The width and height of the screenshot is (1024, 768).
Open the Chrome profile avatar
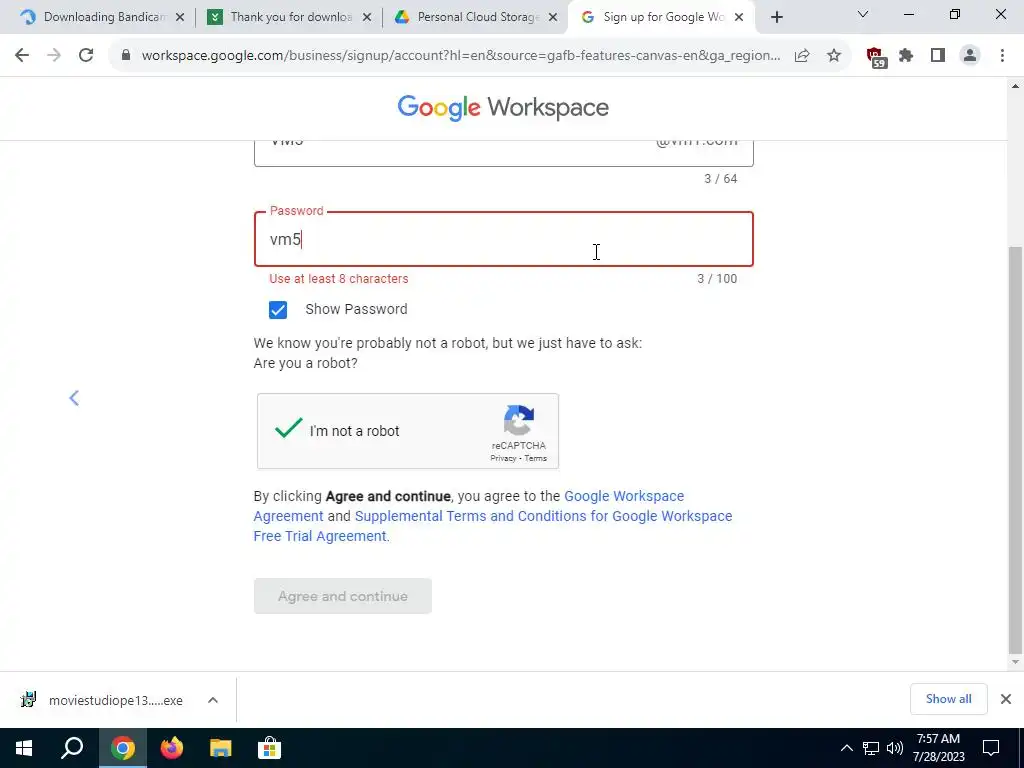970,56
